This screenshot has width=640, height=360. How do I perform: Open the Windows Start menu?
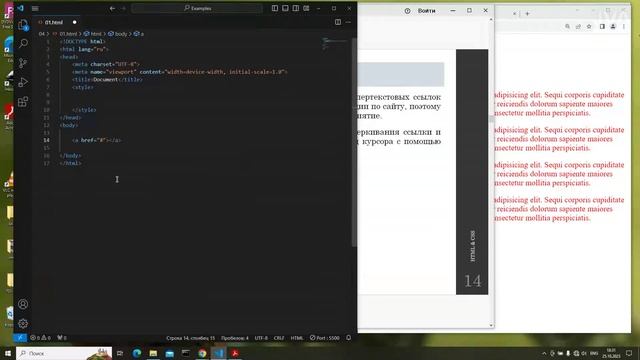7,353
